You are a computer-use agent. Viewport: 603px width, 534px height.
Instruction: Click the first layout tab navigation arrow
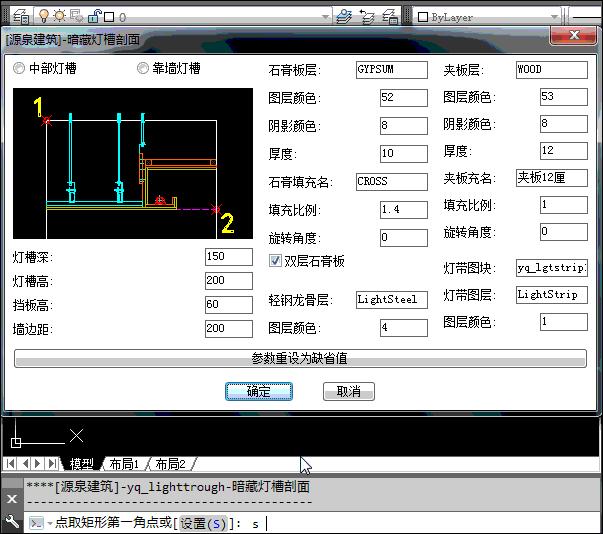[11, 464]
